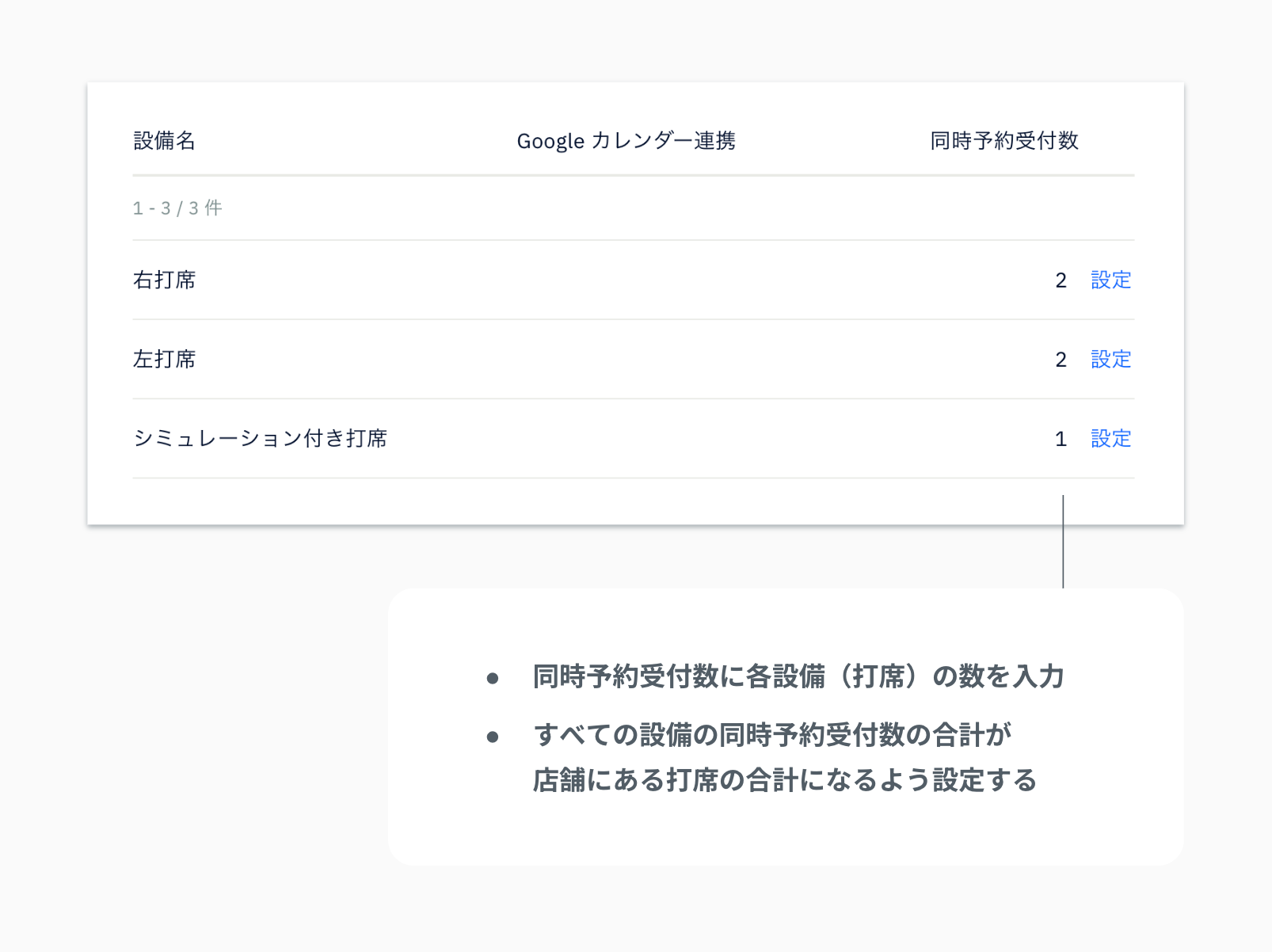Click the vertical callout connector line

tap(1063, 542)
